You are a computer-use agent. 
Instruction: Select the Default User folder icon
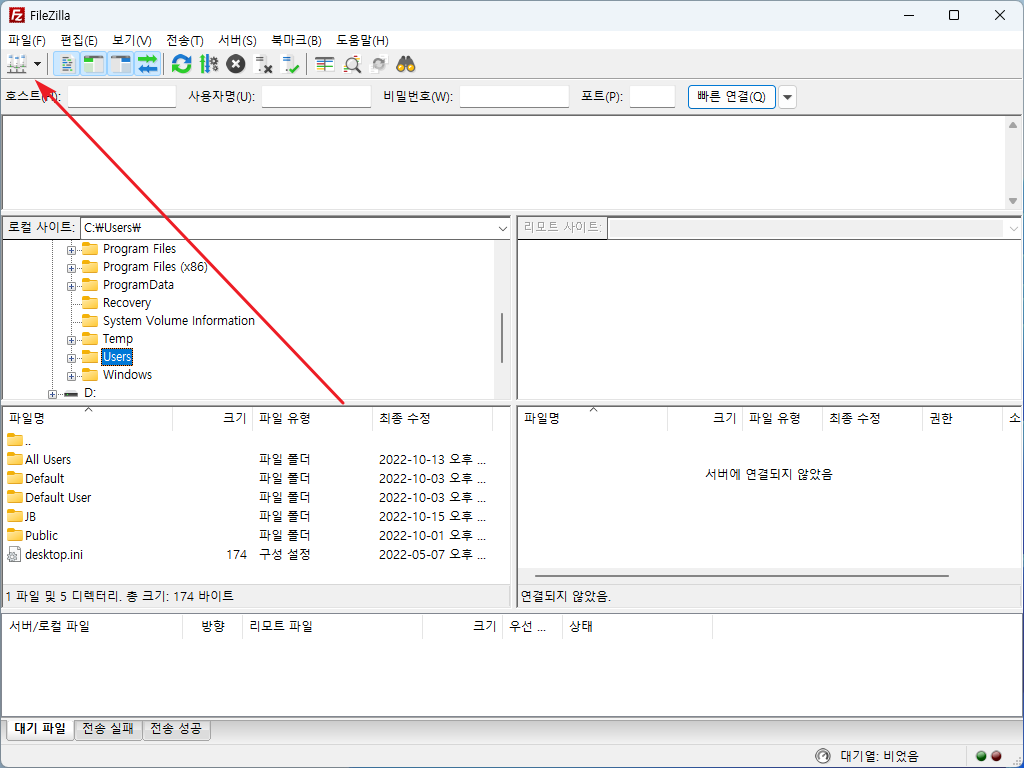14,496
